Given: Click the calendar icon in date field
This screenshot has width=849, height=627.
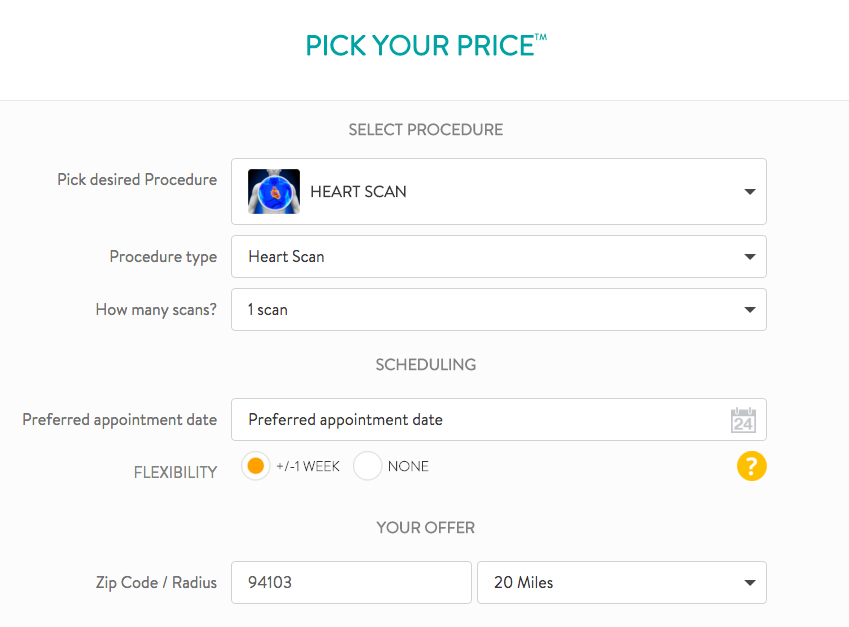Looking at the screenshot, I should click(x=743, y=420).
